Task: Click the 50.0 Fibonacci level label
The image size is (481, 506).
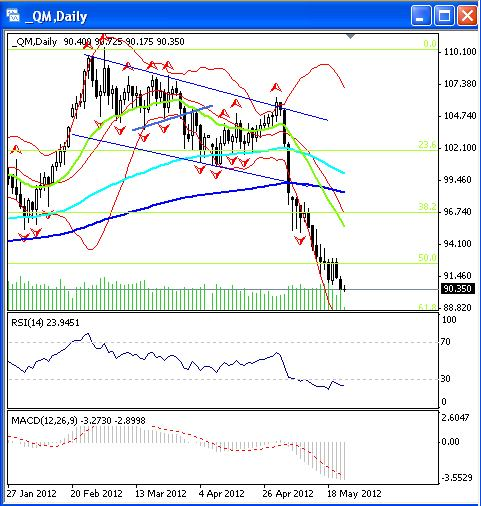Action: pos(427,258)
